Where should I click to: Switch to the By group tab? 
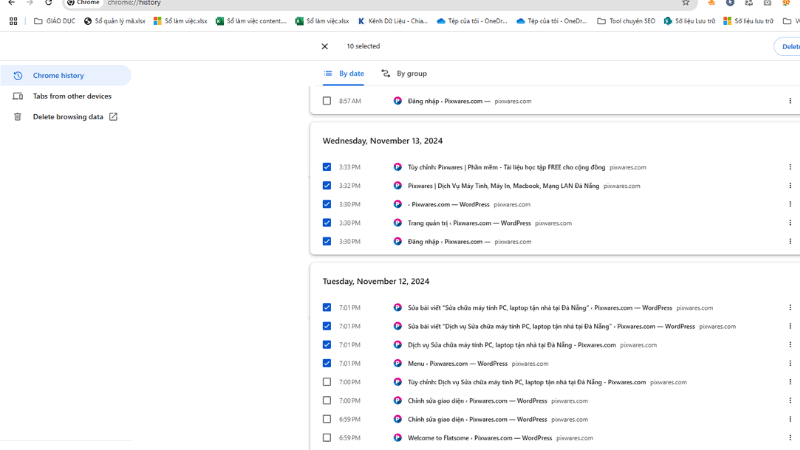[404, 74]
